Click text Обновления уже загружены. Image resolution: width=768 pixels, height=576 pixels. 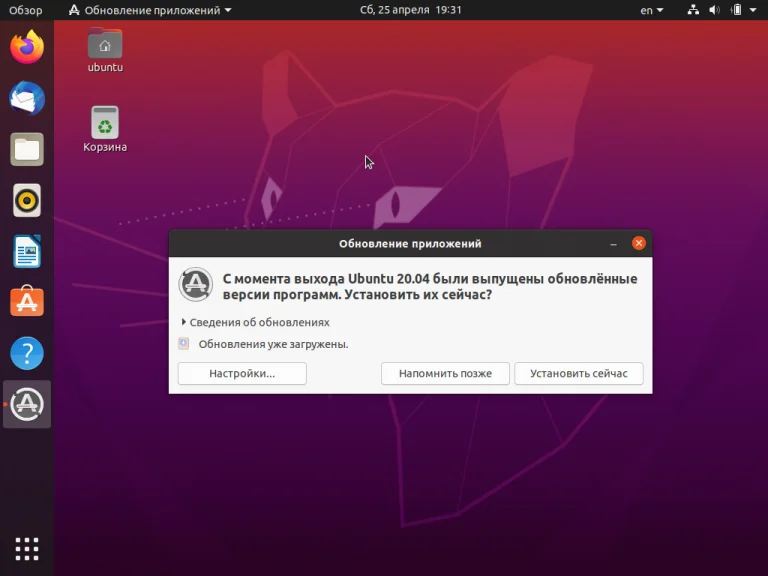pos(273,344)
